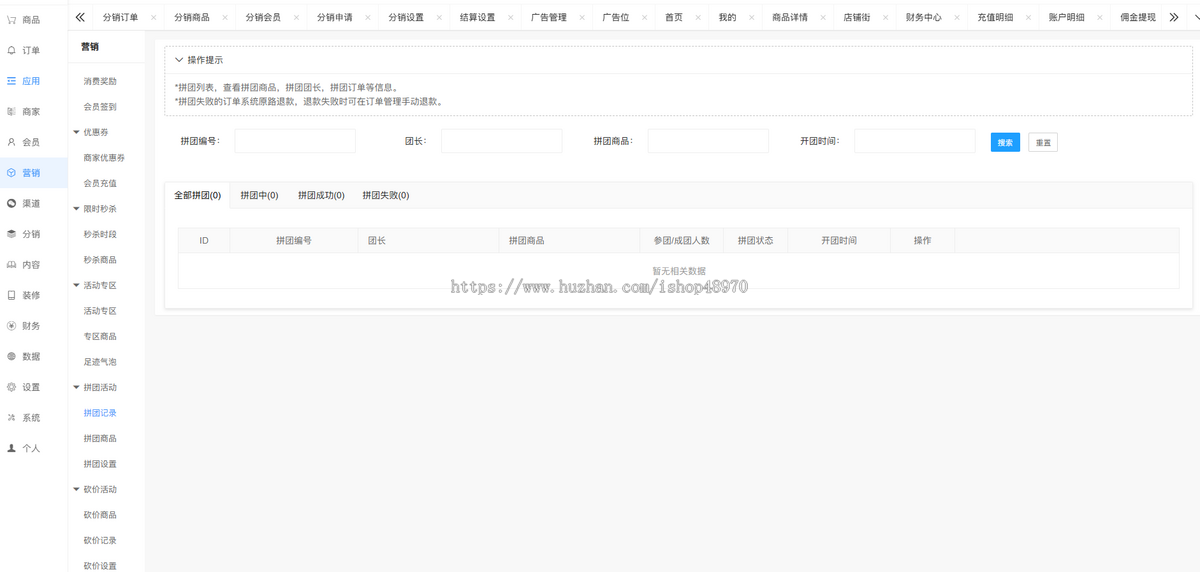
Task: Collapse the 操作提示 panel
Action: click(179, 60)
